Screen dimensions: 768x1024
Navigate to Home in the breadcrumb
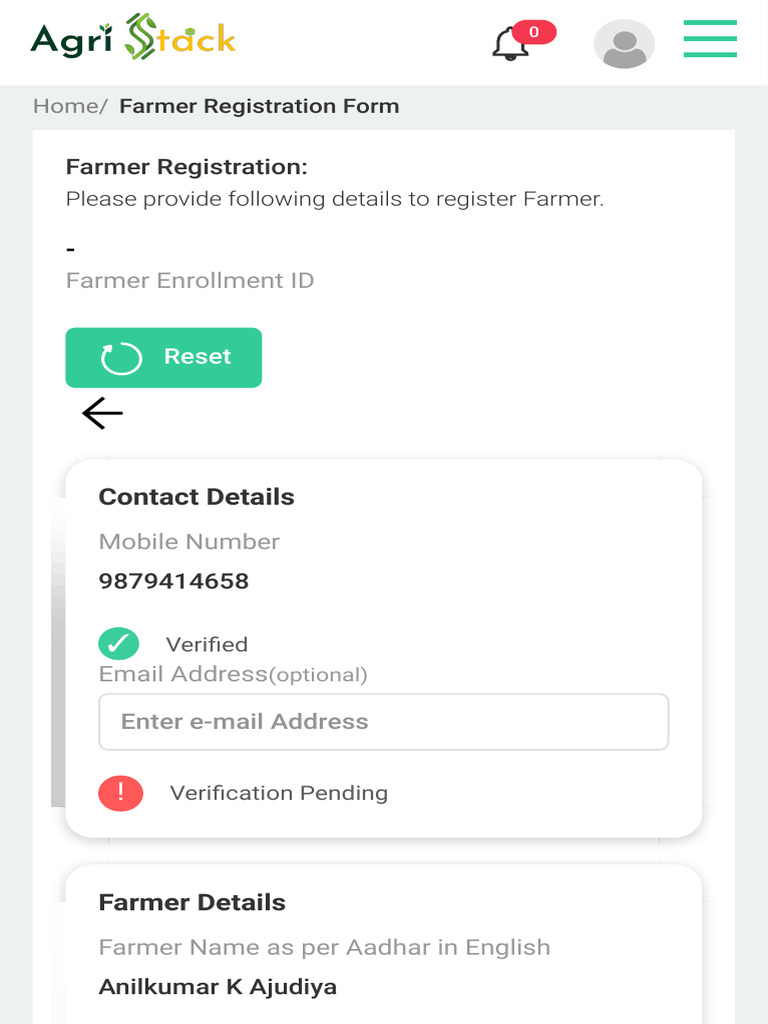(x=67, y=106)
